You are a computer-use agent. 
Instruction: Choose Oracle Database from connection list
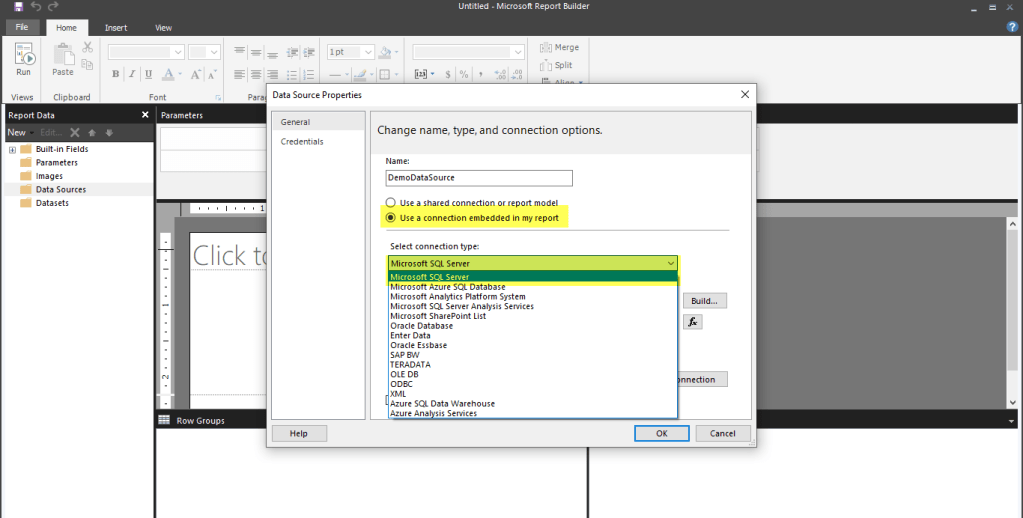click(x=533, y=326)
